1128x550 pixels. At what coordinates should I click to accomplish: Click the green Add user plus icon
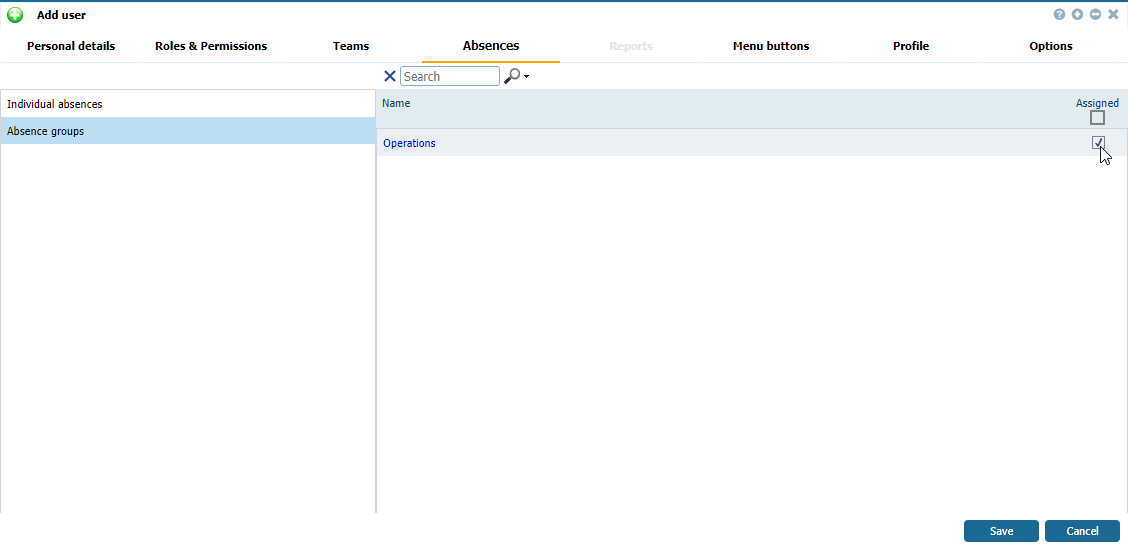pyautogui.click(x=15, y=15)
